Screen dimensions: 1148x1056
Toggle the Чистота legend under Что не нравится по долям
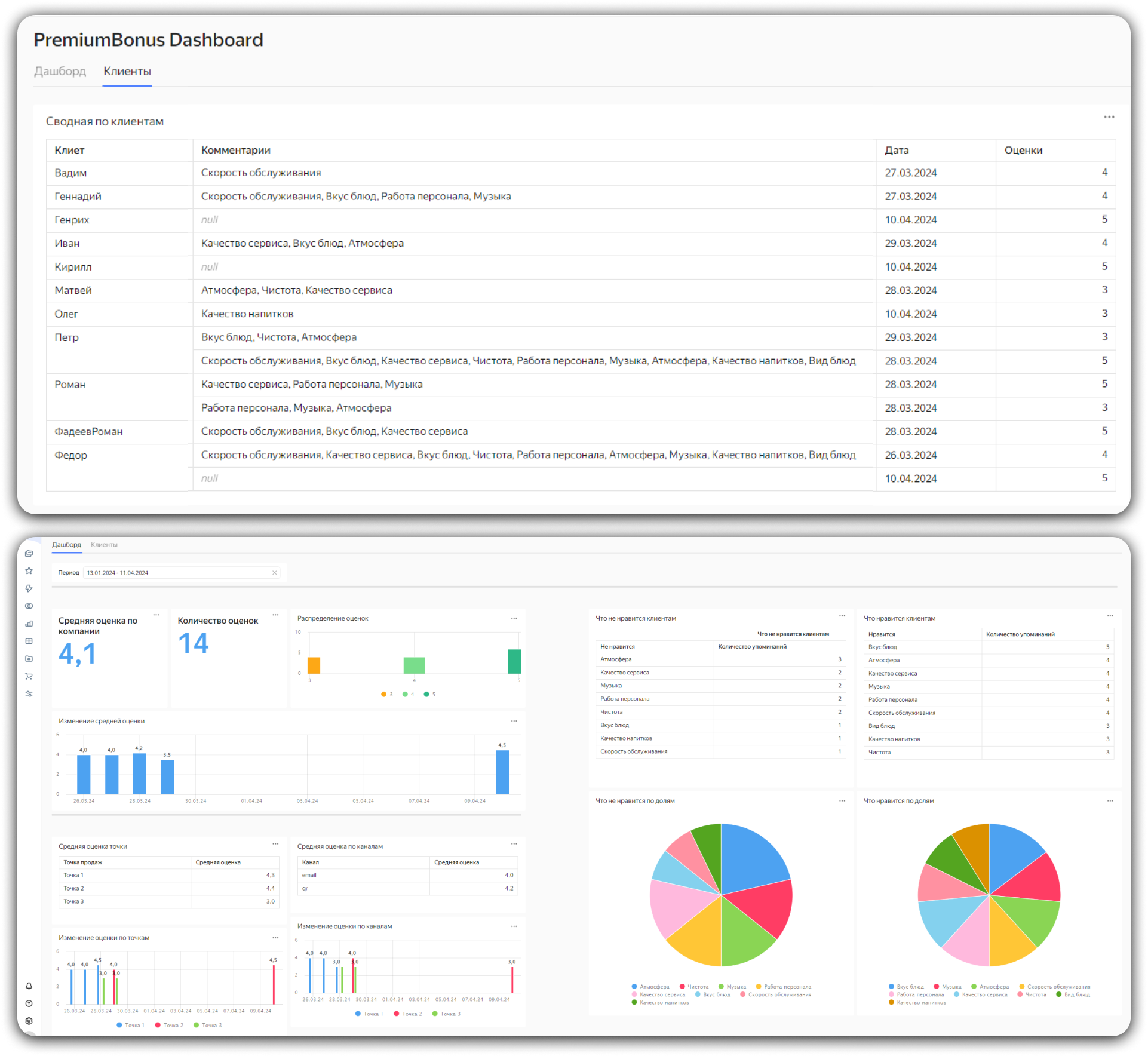point(694,987)
